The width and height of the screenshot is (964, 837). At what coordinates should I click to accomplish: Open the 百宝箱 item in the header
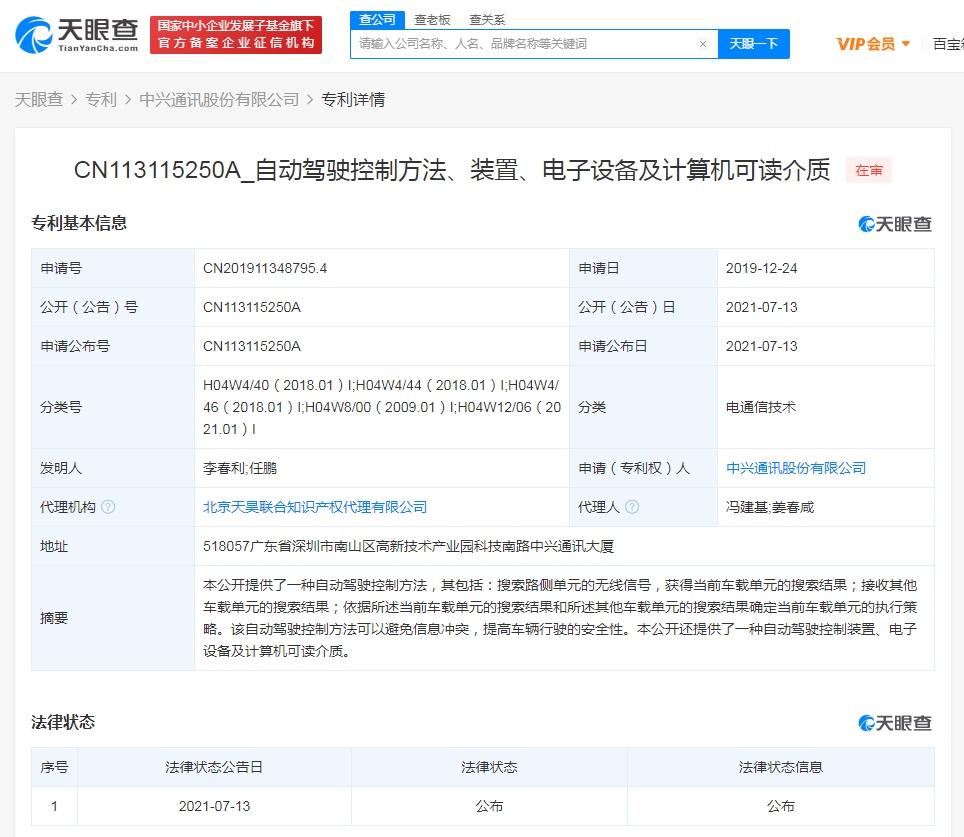[947, 44]
